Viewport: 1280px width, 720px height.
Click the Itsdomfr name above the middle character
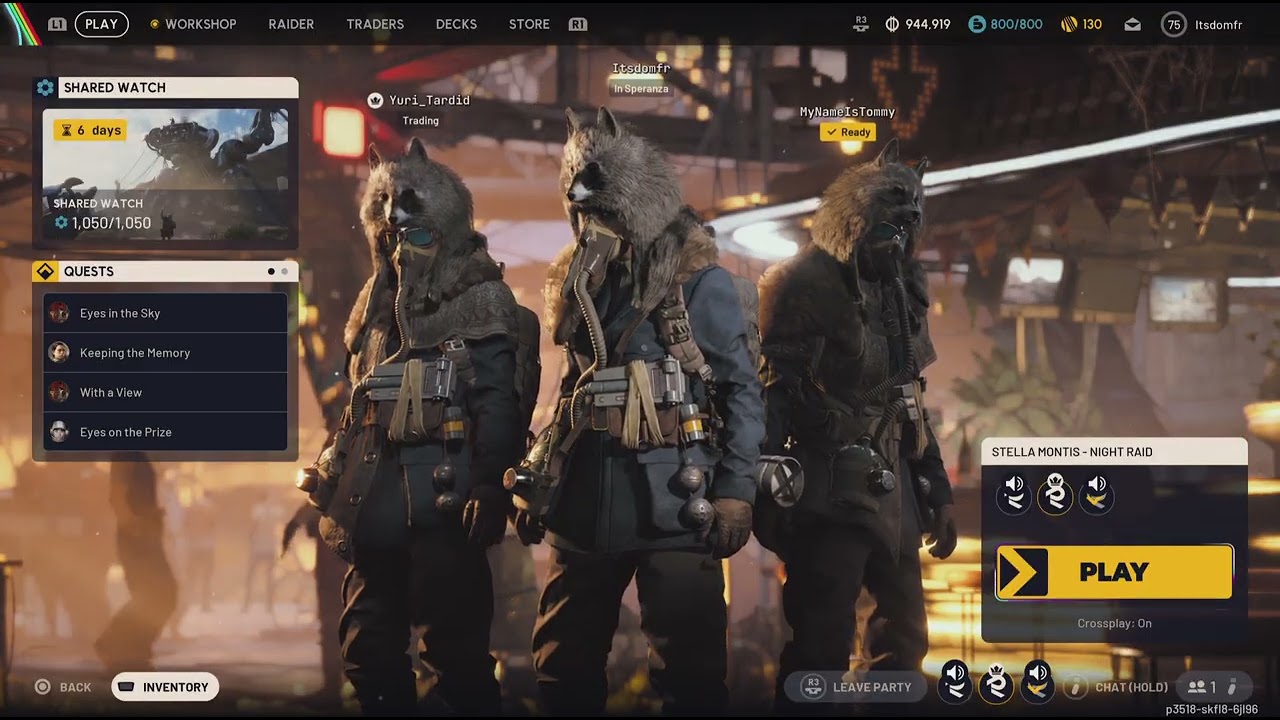pyautogui.click(x=641, y=68)
